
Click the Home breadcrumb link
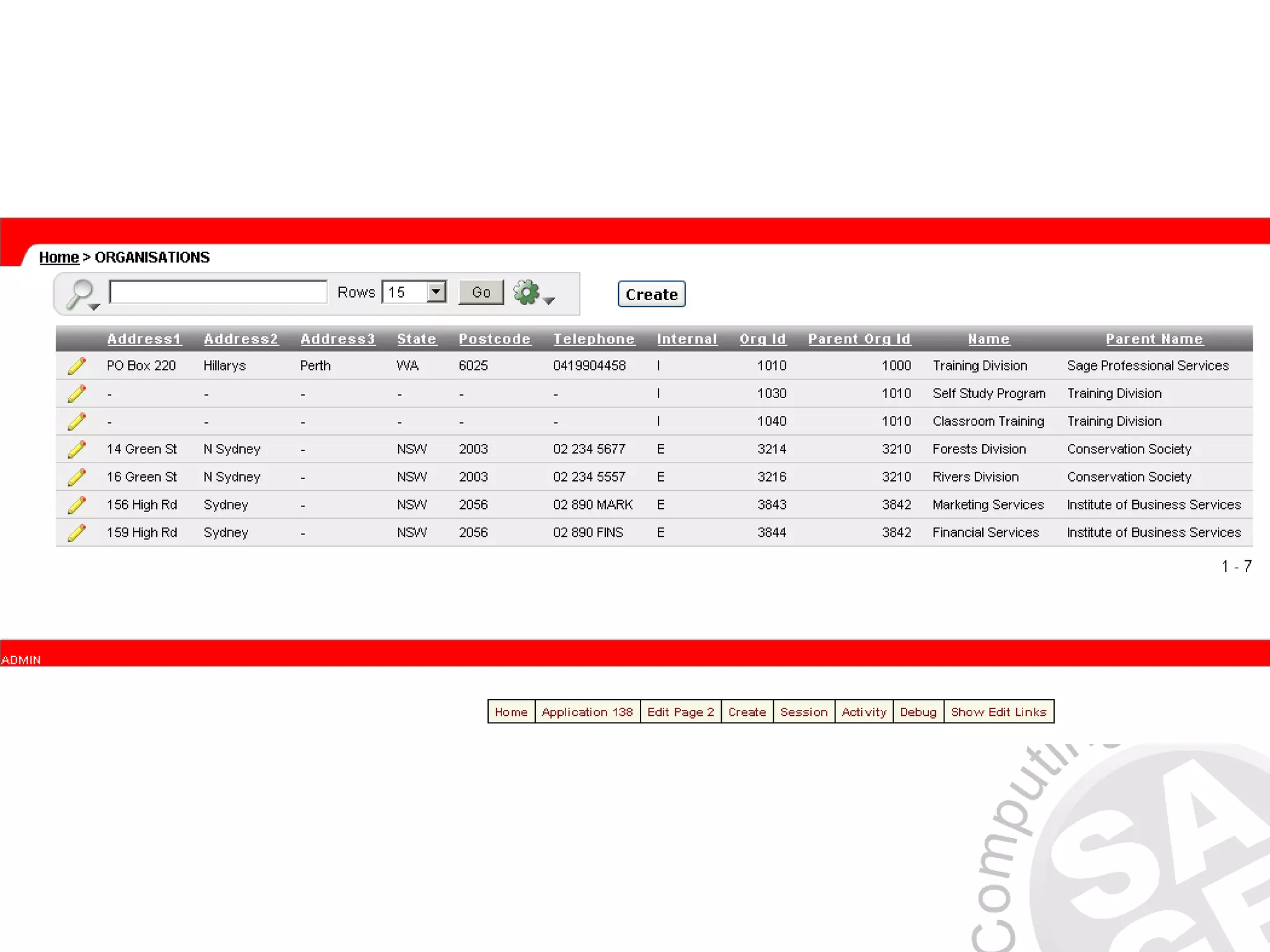(59, 257)
